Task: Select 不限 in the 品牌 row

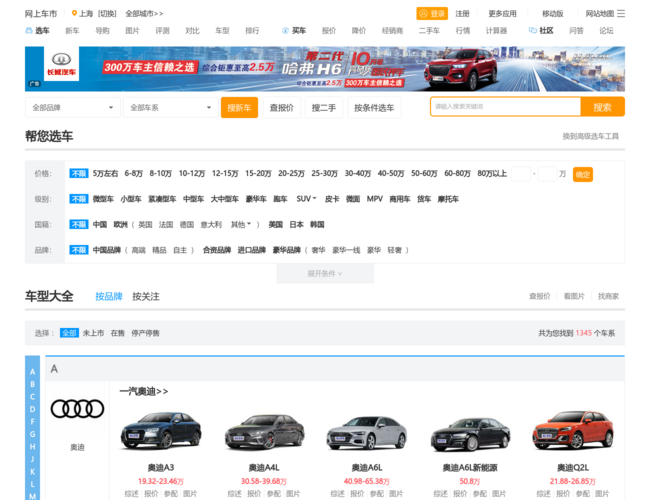Action: [79, 250]
